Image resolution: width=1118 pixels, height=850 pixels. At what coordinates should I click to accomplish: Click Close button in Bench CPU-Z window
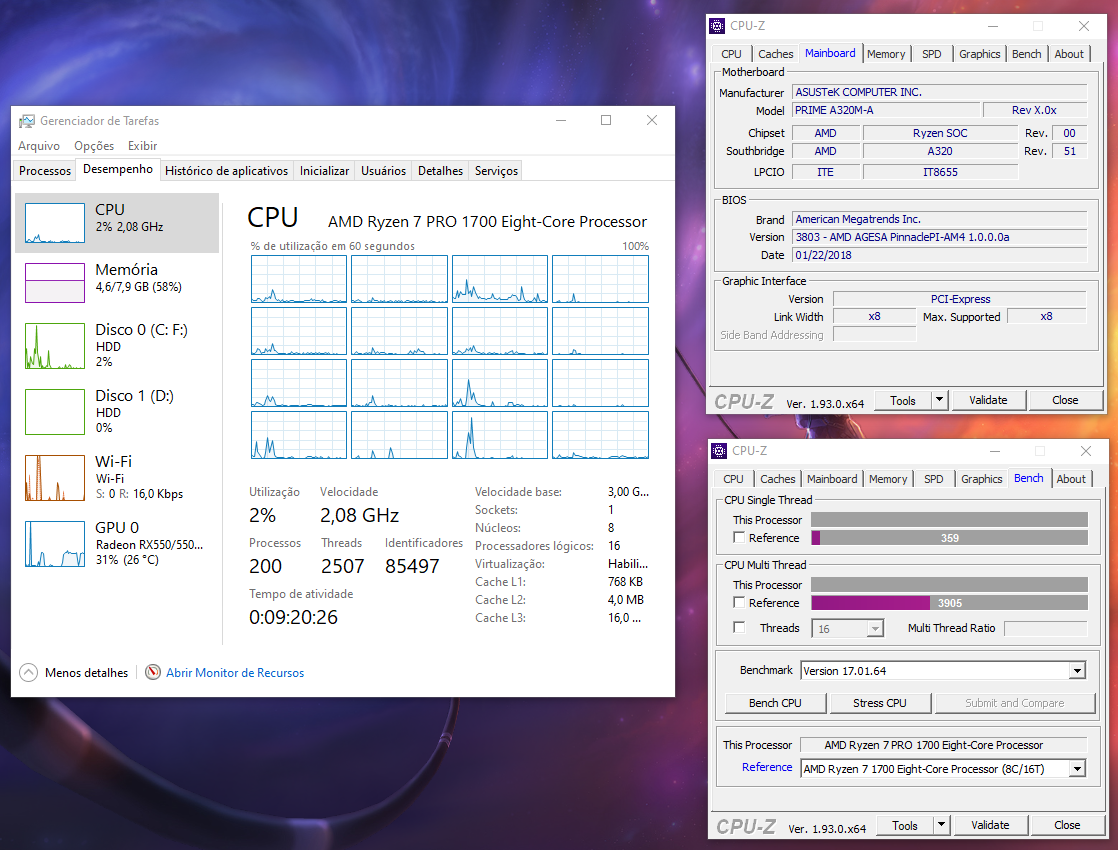[x=1067, y=825]
